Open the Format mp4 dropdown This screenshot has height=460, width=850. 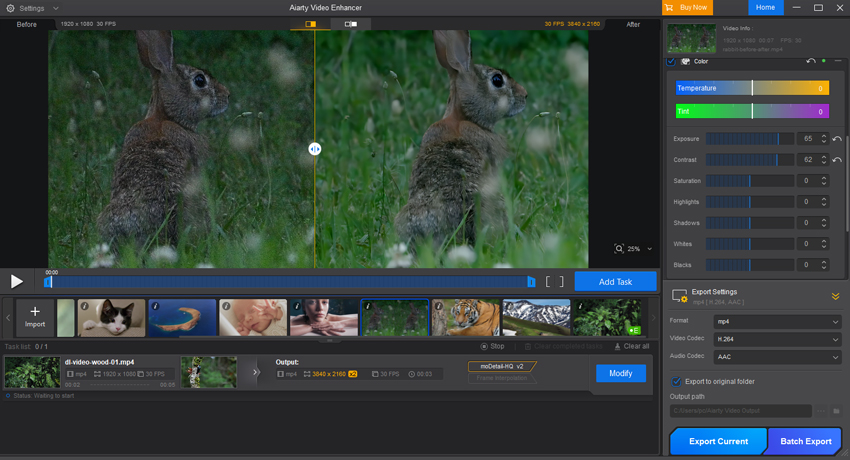click(x=777, y=321)
